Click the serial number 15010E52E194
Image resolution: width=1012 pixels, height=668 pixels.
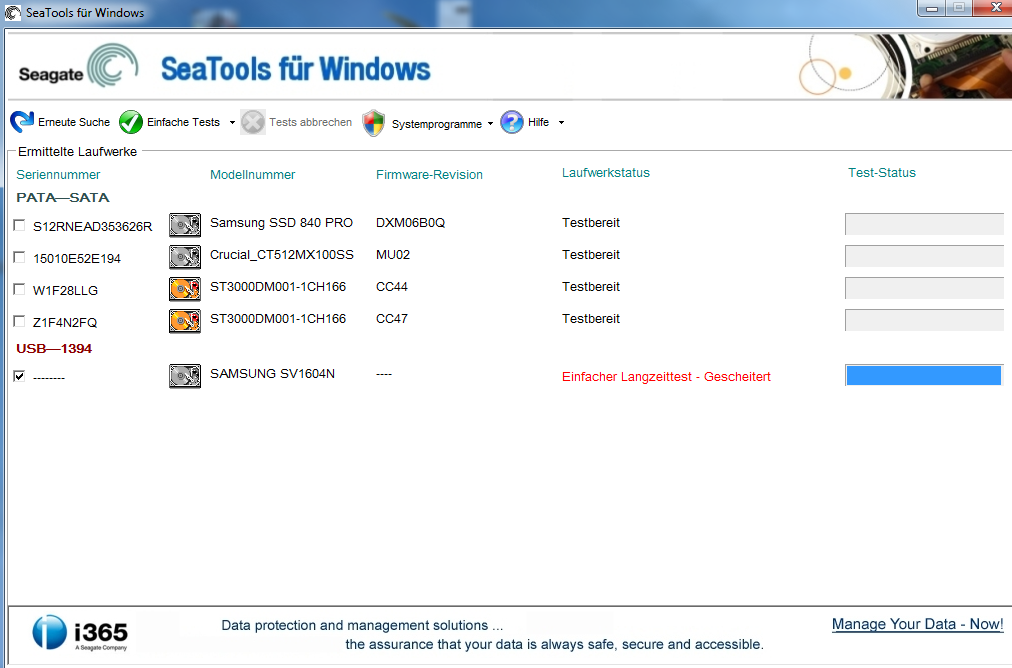coord(77,259)
